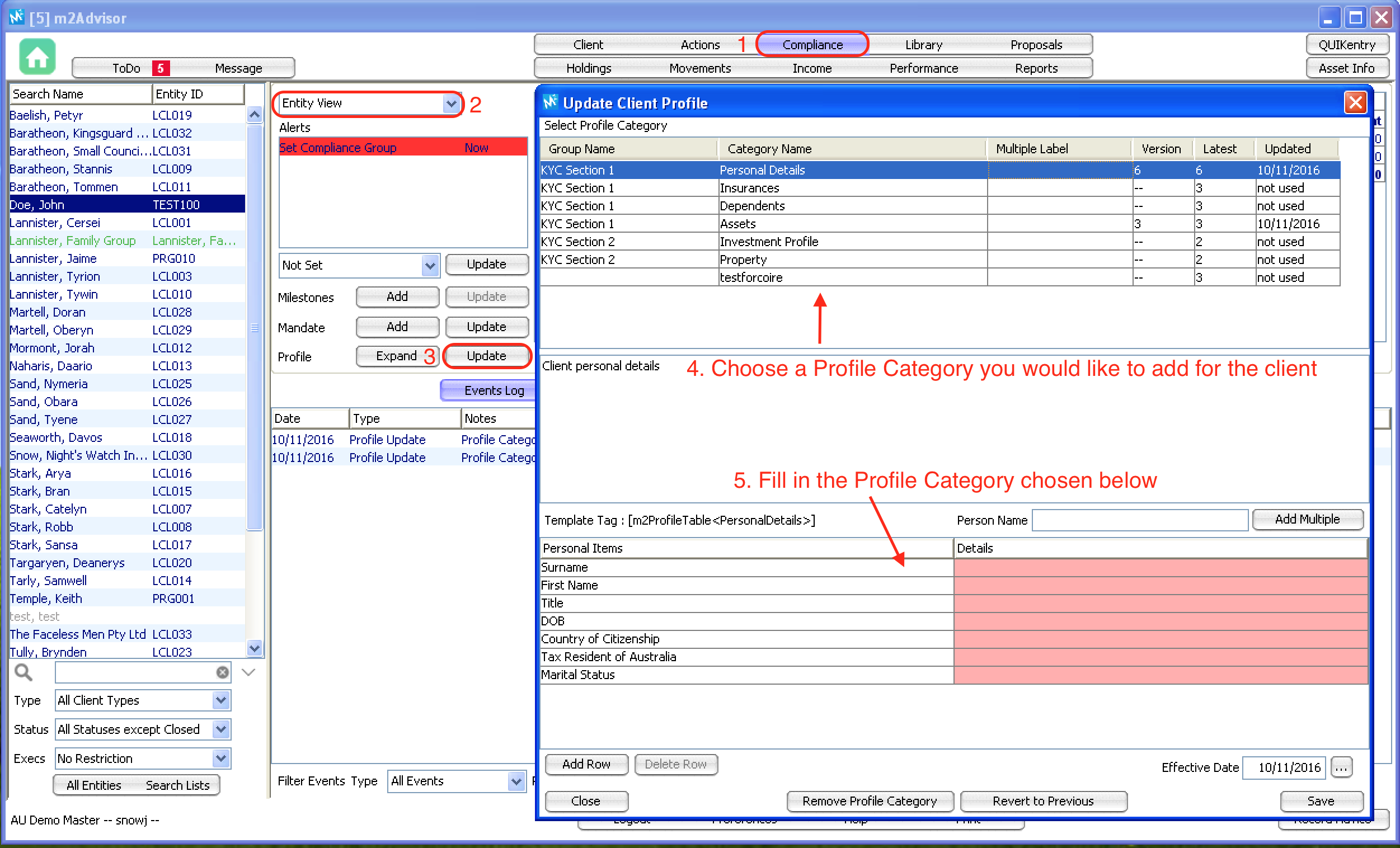
Task: Click the Person Name input field
Action: click(x=1139, y=520)
